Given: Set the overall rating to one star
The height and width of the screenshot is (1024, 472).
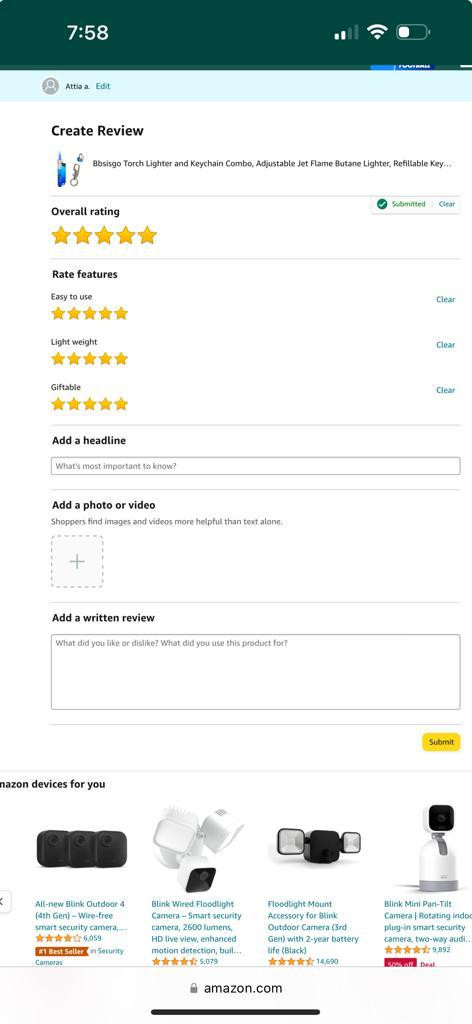Looking at the screenshot, I should click(61, 235).
